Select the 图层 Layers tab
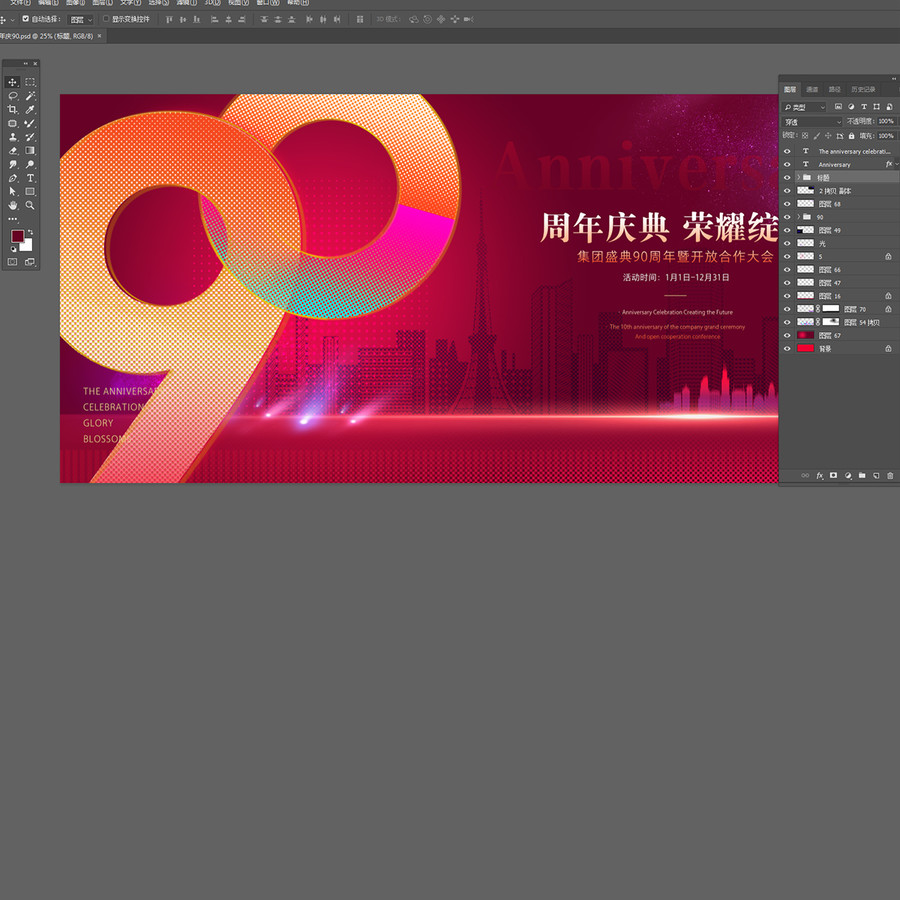Viewport: 900px width, 900px height. (x=790, y=90)
